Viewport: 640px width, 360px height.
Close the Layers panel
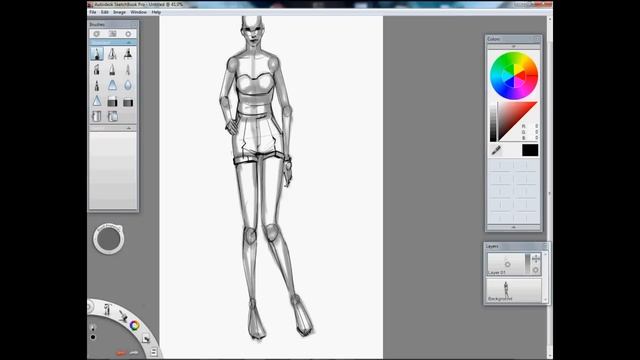click(x=544, y=246)
